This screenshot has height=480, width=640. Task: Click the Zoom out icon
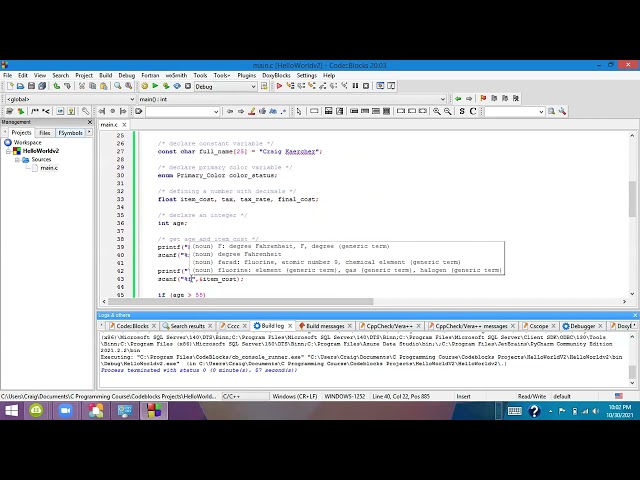(448, 111)
